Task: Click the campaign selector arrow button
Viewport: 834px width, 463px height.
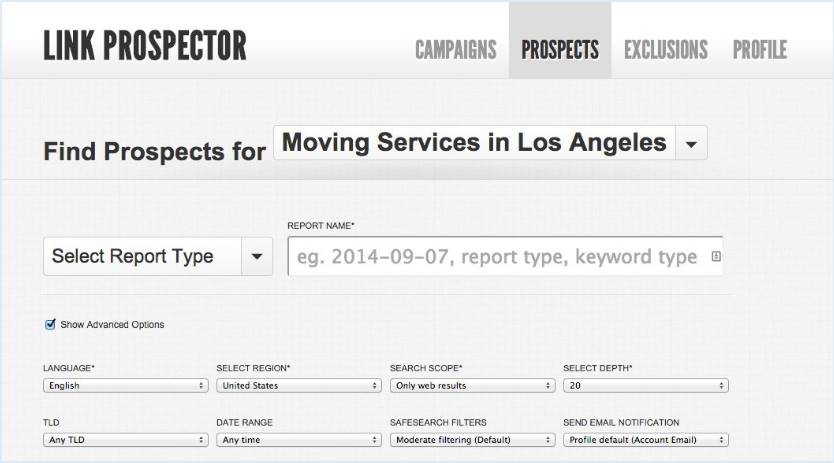Action: point(691,143)
